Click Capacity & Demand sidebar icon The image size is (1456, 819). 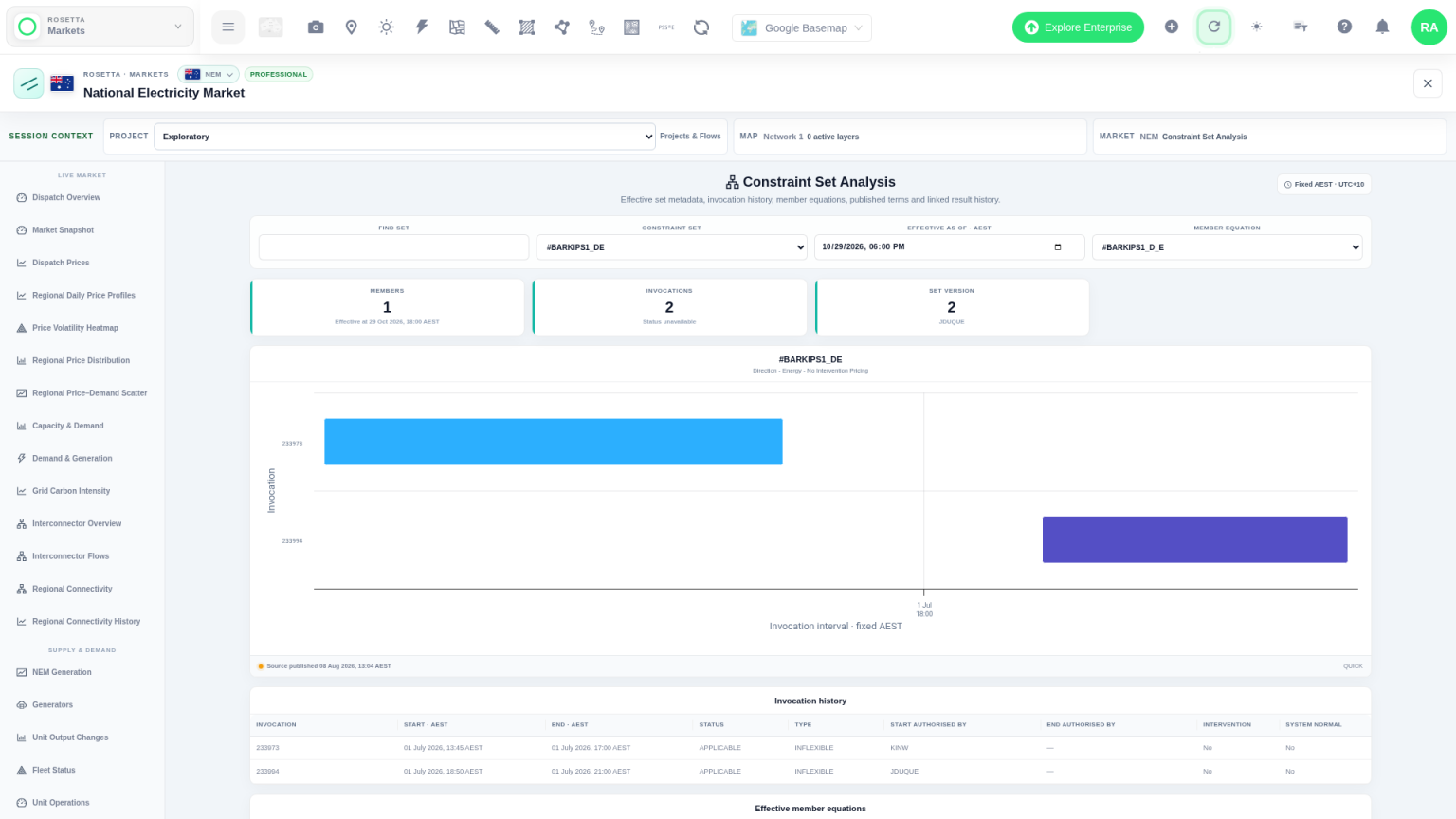21,426
